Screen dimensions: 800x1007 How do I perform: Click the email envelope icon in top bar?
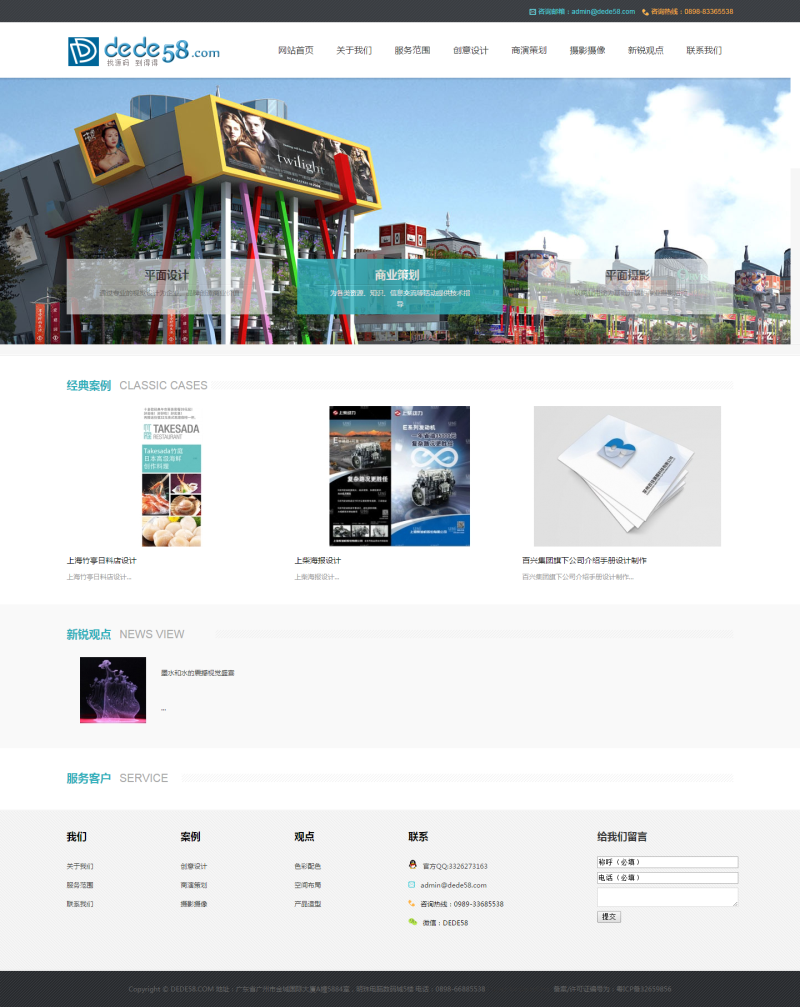coord(532,12)
